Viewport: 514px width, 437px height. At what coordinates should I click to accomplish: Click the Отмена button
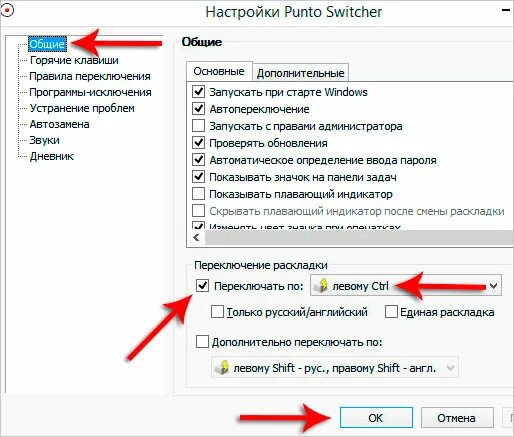tap(456, 418)
